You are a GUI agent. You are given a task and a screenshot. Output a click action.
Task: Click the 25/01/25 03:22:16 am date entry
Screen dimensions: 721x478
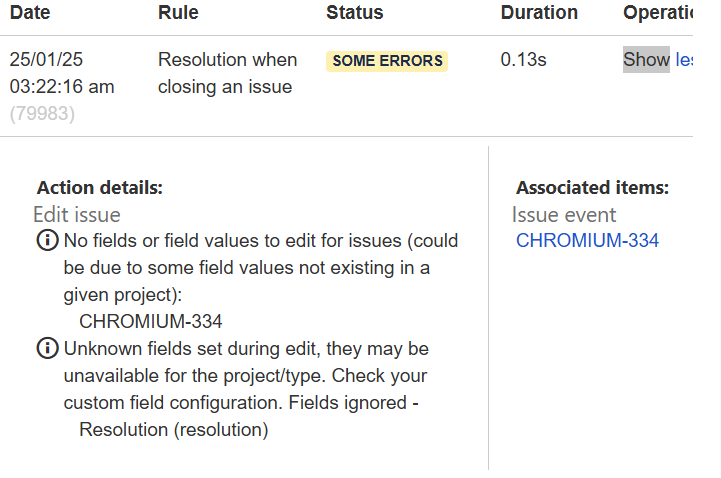(62, 73)
